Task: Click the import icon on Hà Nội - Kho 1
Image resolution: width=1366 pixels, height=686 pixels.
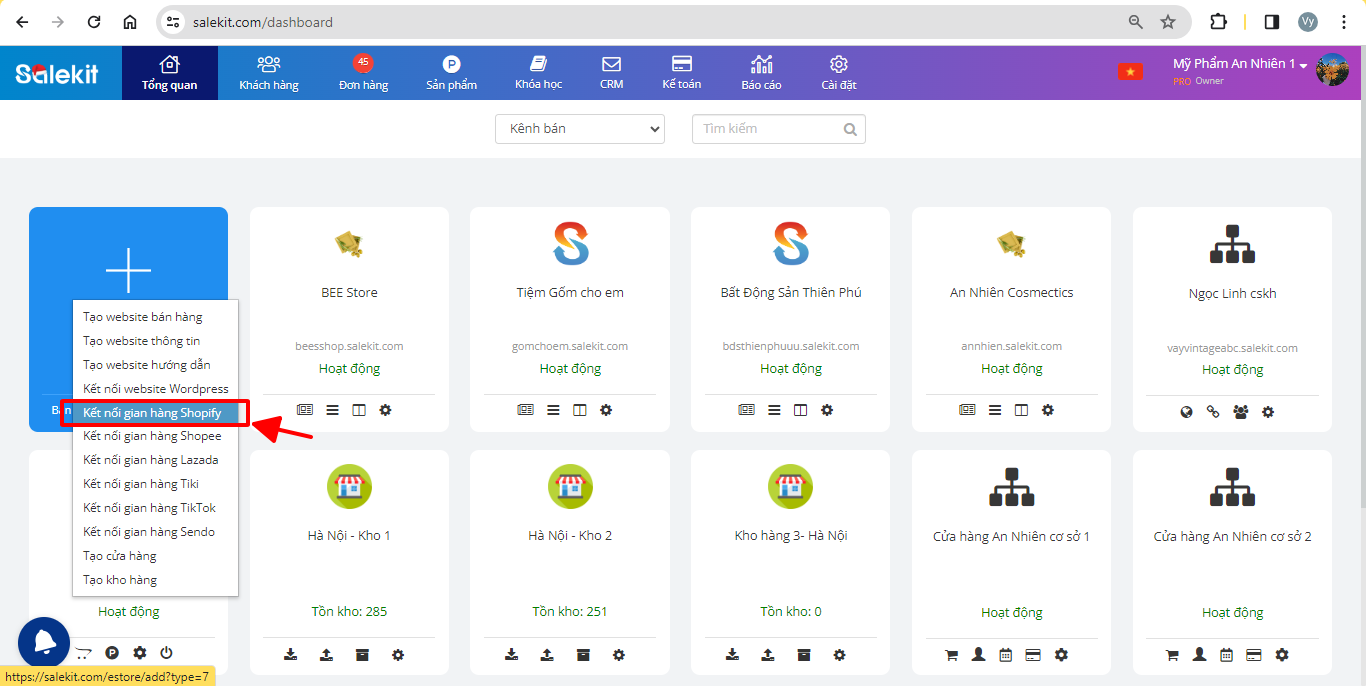Action: pyautogui.click(x=291, y=655)
